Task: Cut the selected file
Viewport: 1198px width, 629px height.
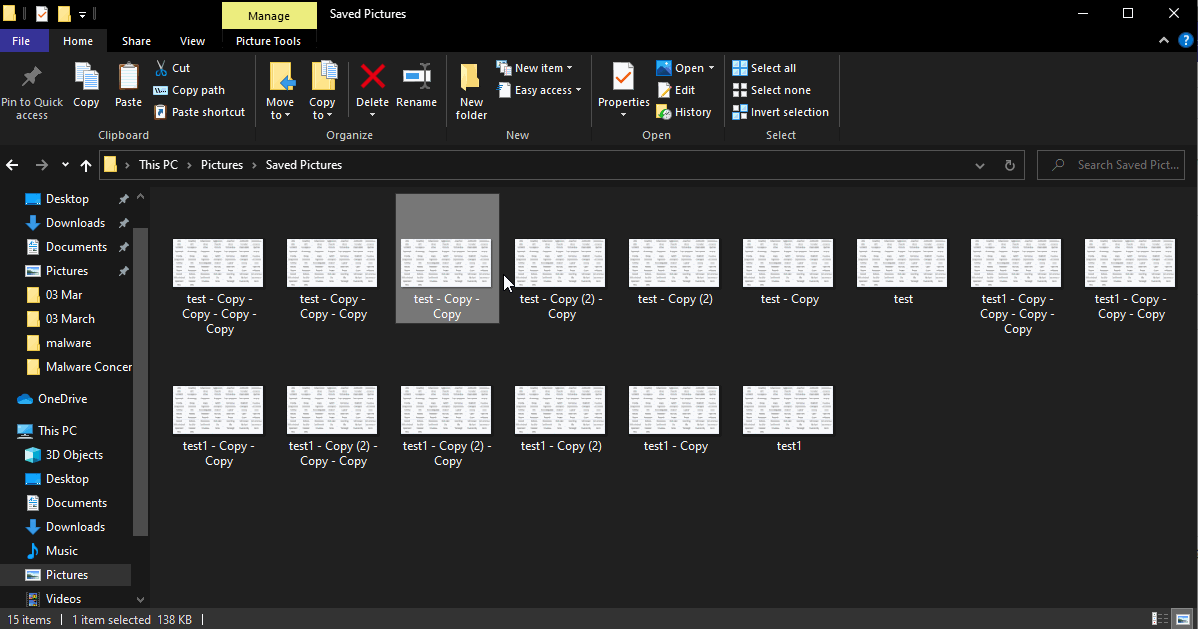Action: pos(173,68)
